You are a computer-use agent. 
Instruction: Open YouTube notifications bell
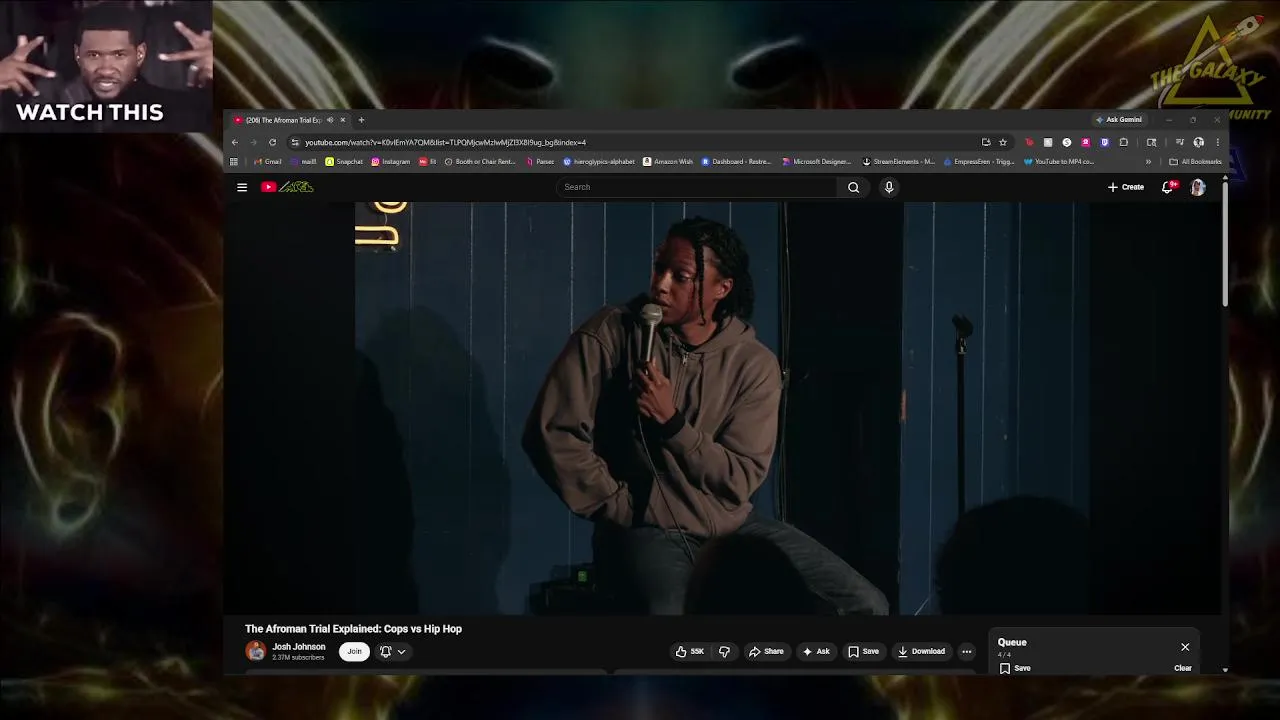point(1167,187)
